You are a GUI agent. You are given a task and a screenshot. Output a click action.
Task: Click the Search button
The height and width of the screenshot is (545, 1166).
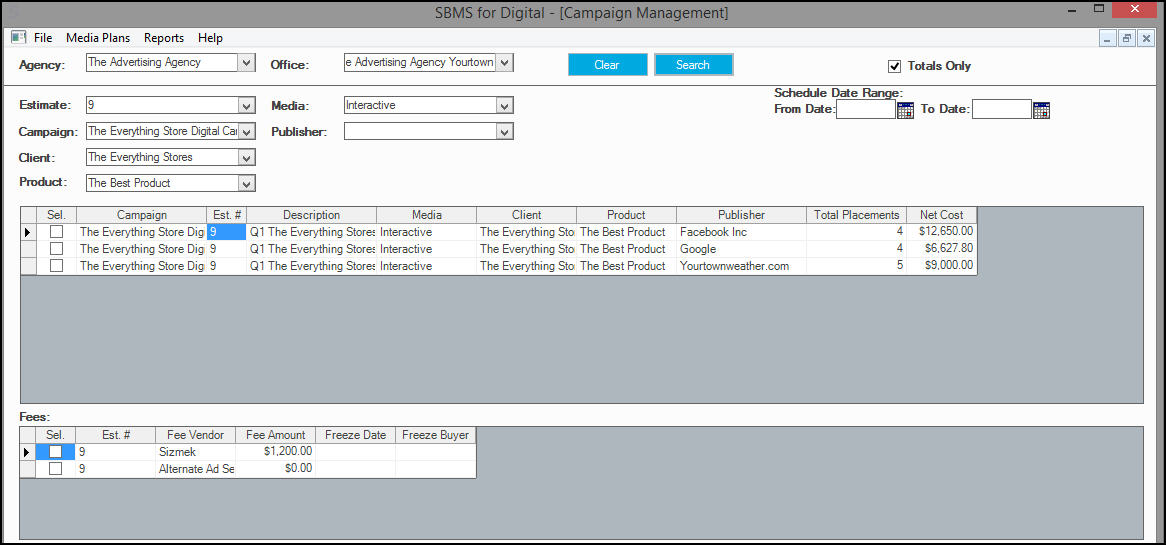coord(693,65)
